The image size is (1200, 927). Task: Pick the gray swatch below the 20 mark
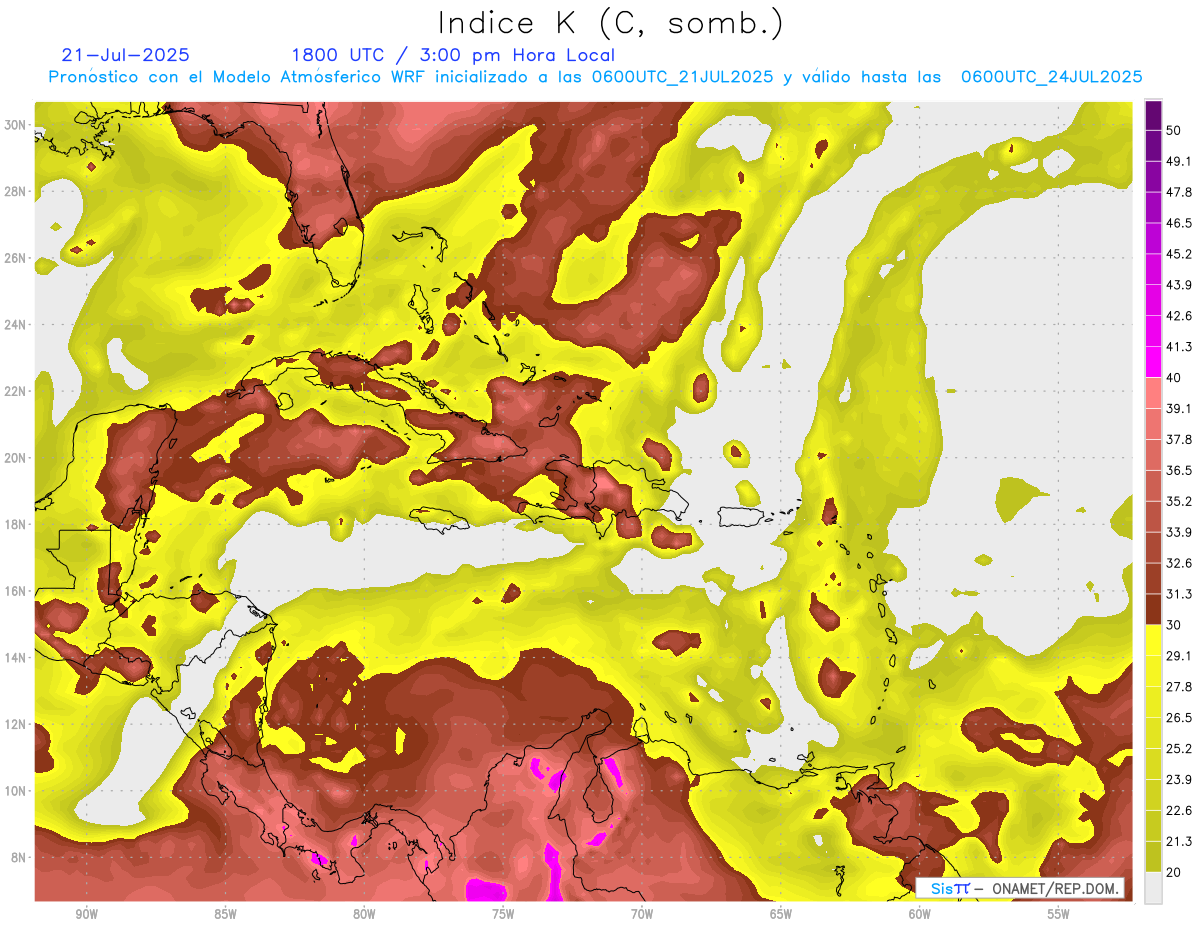click(1153, 888)
